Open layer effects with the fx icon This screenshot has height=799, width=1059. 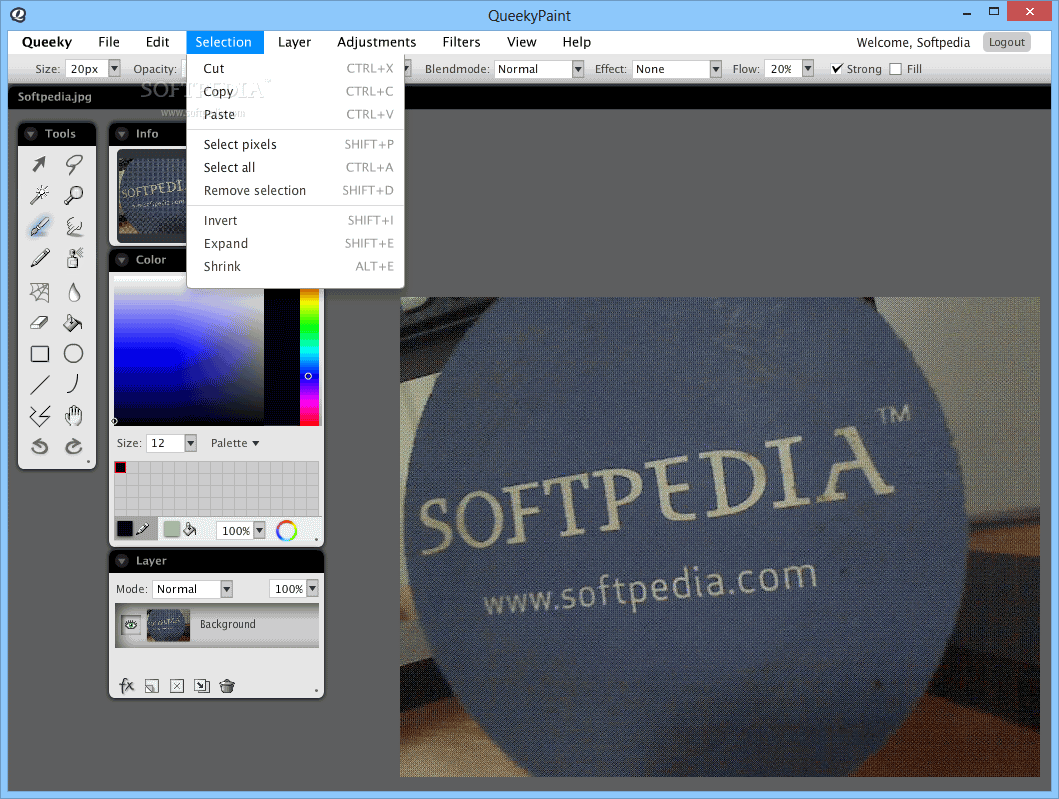126,686
